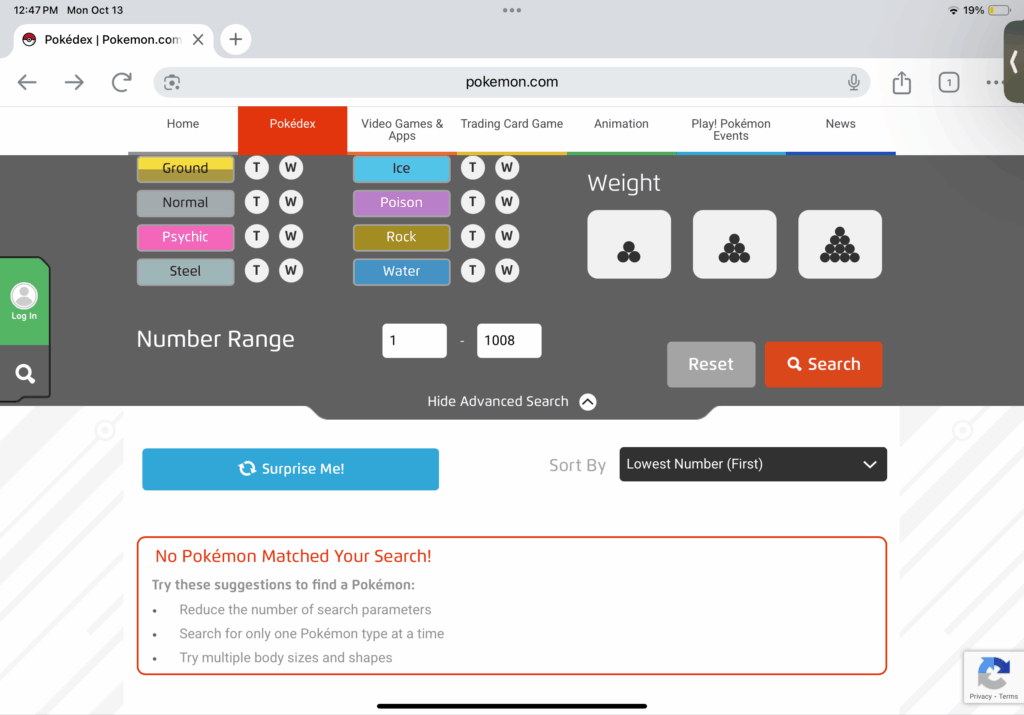Viewport: 1024px width, 715px height.
Task: Toggle Ice type T button
Action: pyautogui.click(x=473, y=168)
